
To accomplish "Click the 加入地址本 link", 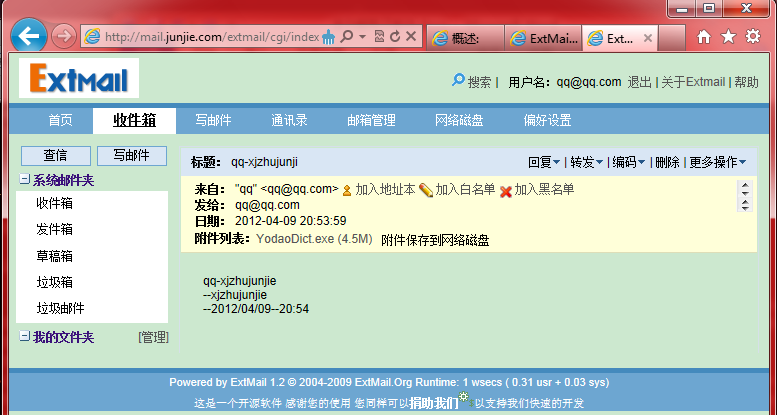I will click(385, 189).
